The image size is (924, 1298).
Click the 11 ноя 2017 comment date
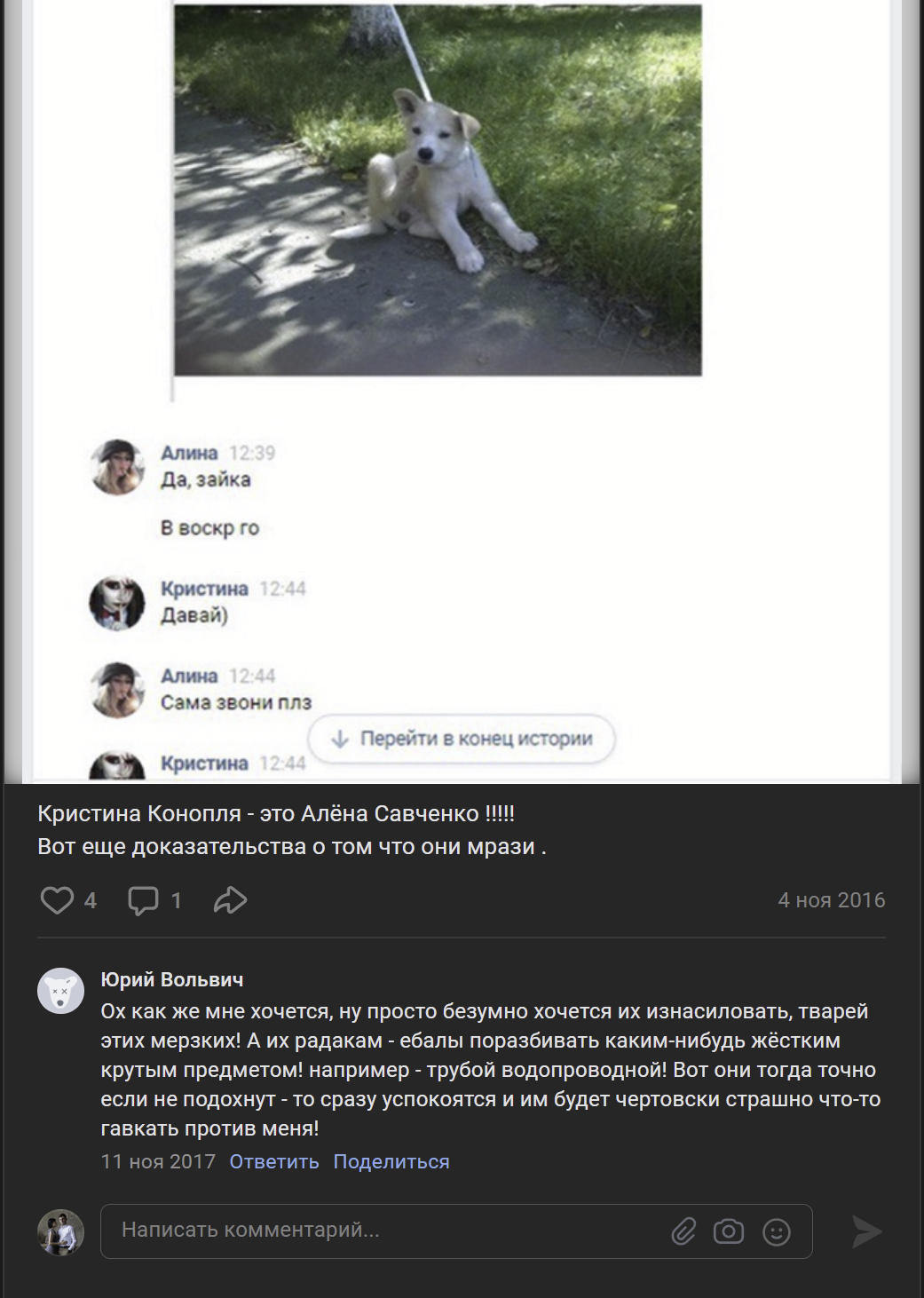pos(158,1161)
